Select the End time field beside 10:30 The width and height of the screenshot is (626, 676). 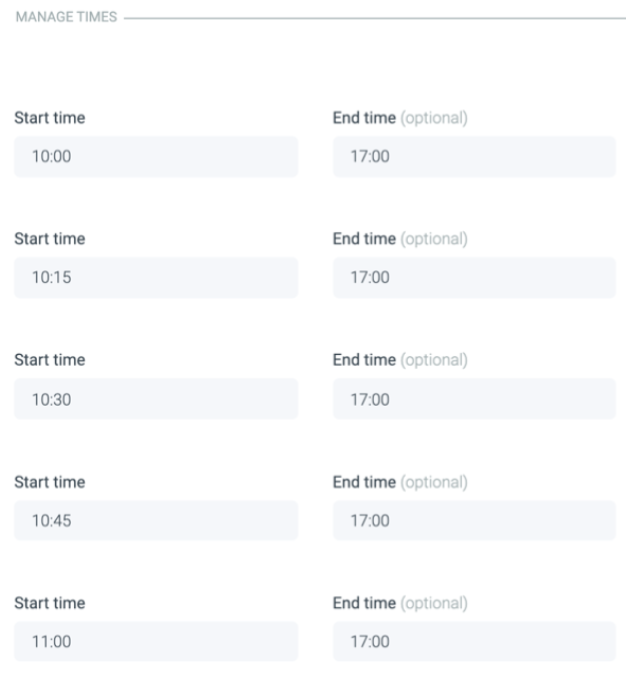(x=474, y=399)
